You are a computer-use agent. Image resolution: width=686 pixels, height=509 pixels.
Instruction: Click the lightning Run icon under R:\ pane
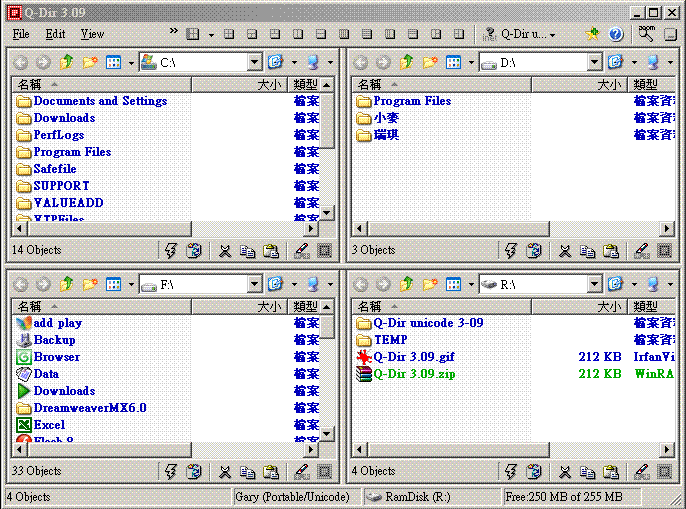pos(511,472)
